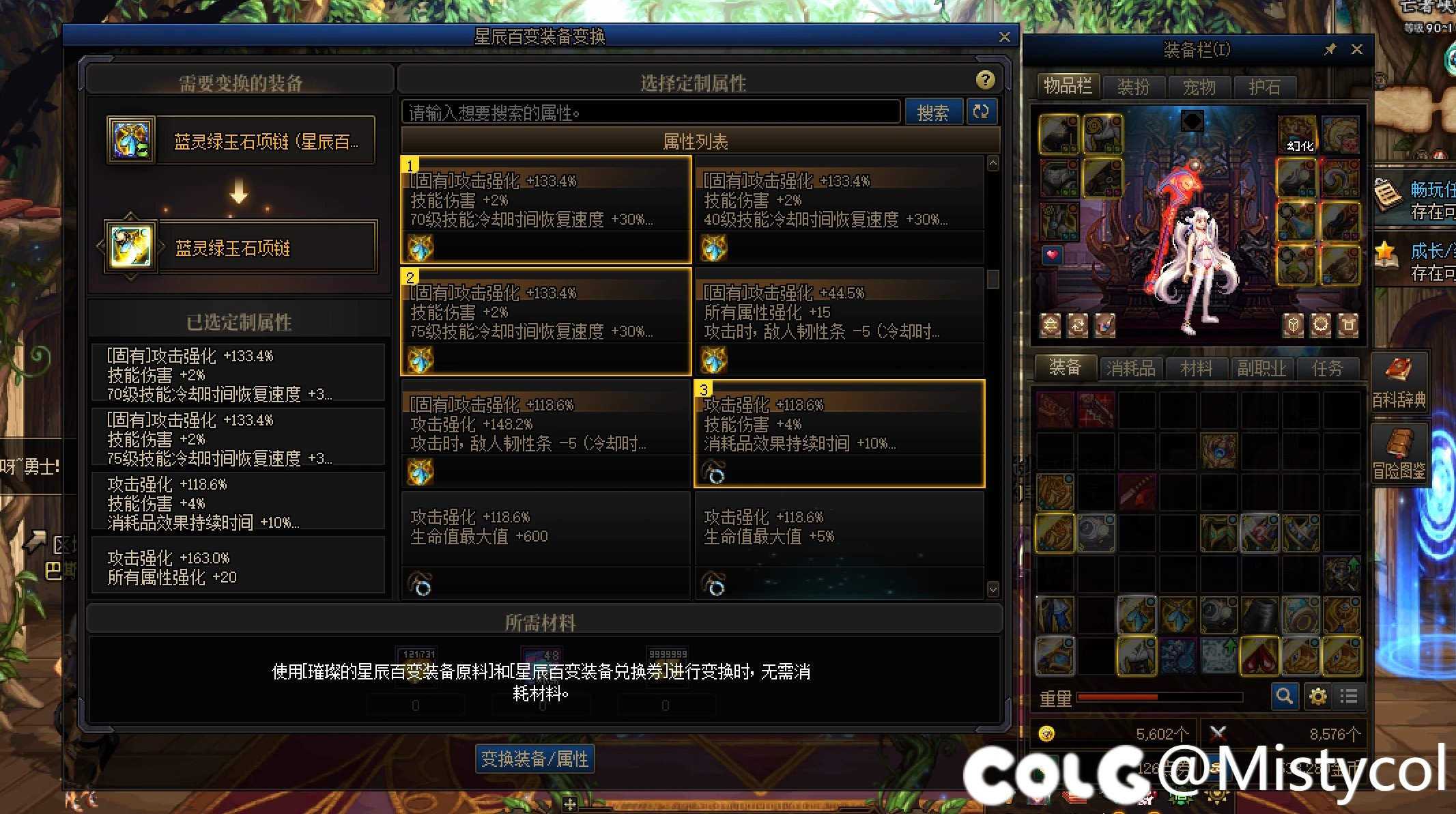Viewport: 1456px width, 814px height.
Task: Pin the 装备栏 window with pushpin
Action: [1329, 49]
